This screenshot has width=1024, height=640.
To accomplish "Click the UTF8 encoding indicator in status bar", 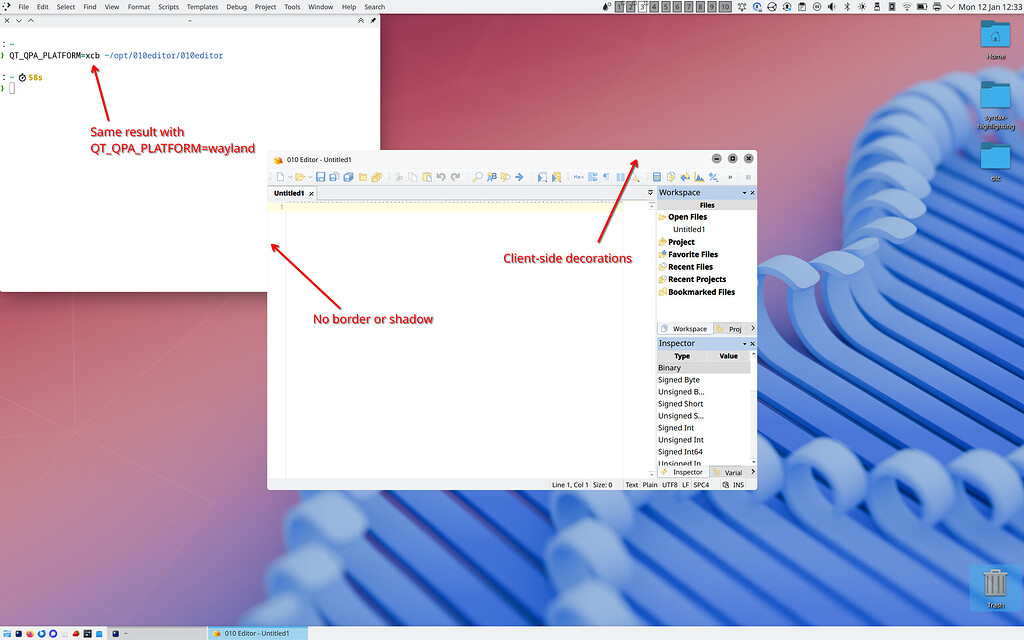I will 670,484.
